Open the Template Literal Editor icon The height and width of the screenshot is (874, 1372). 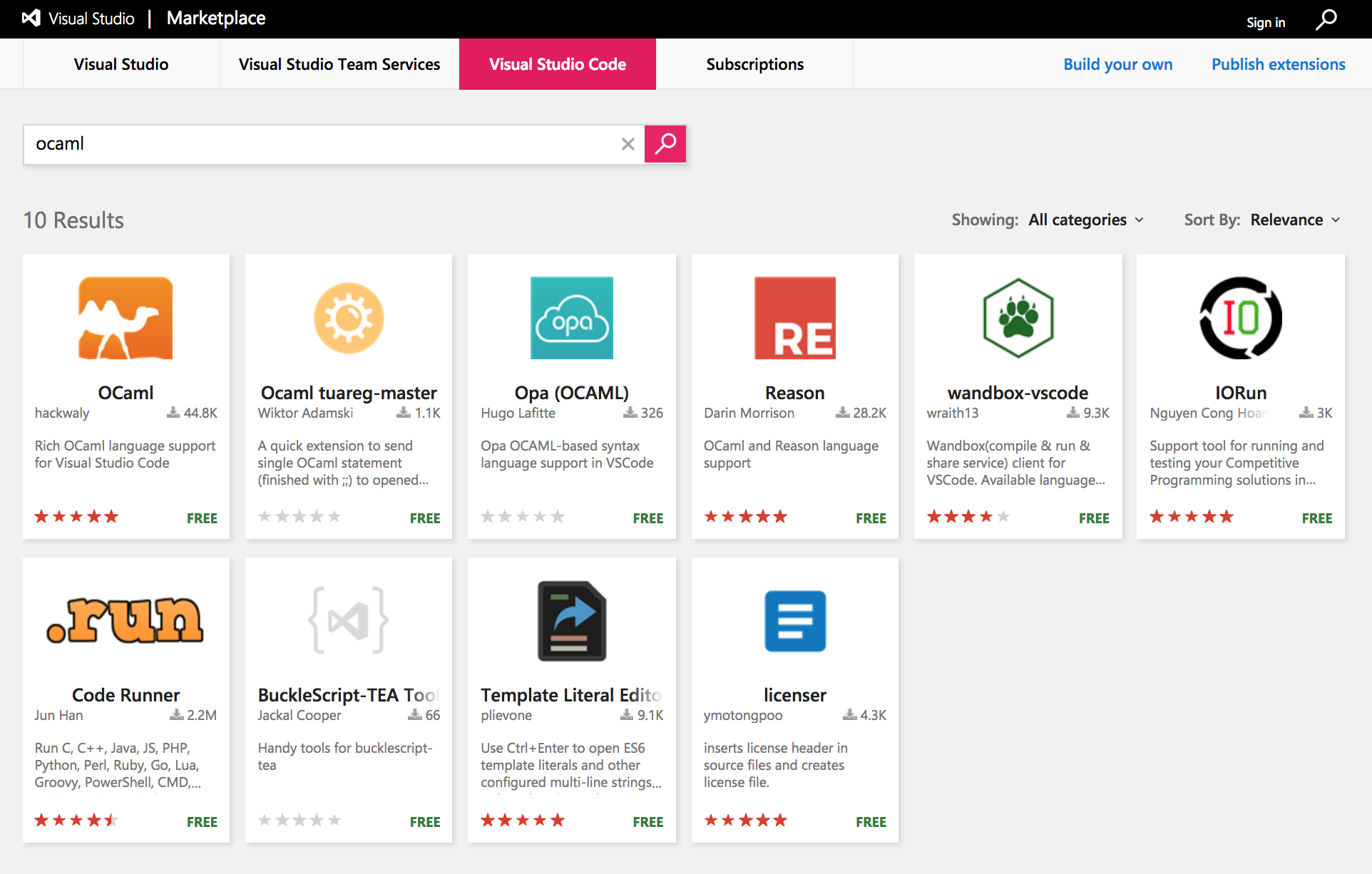[x=571, y=620]
